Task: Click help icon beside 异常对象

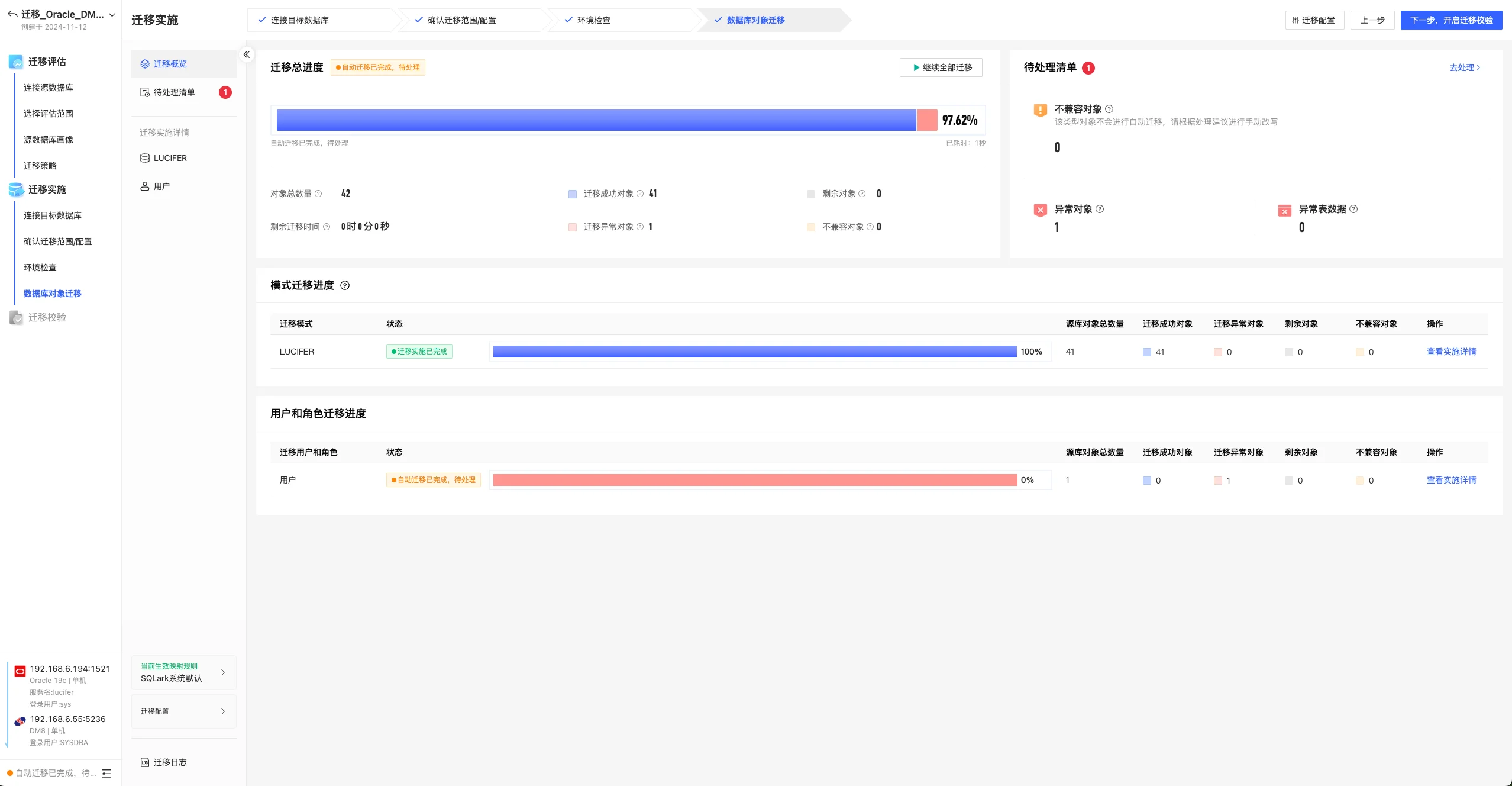Action: (1100, 209)
